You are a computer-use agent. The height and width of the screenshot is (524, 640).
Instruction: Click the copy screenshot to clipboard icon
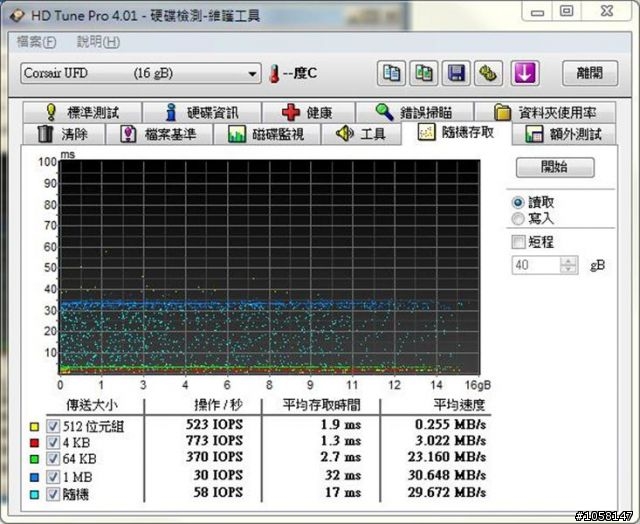pyautogui.click(x=424, y=73)
